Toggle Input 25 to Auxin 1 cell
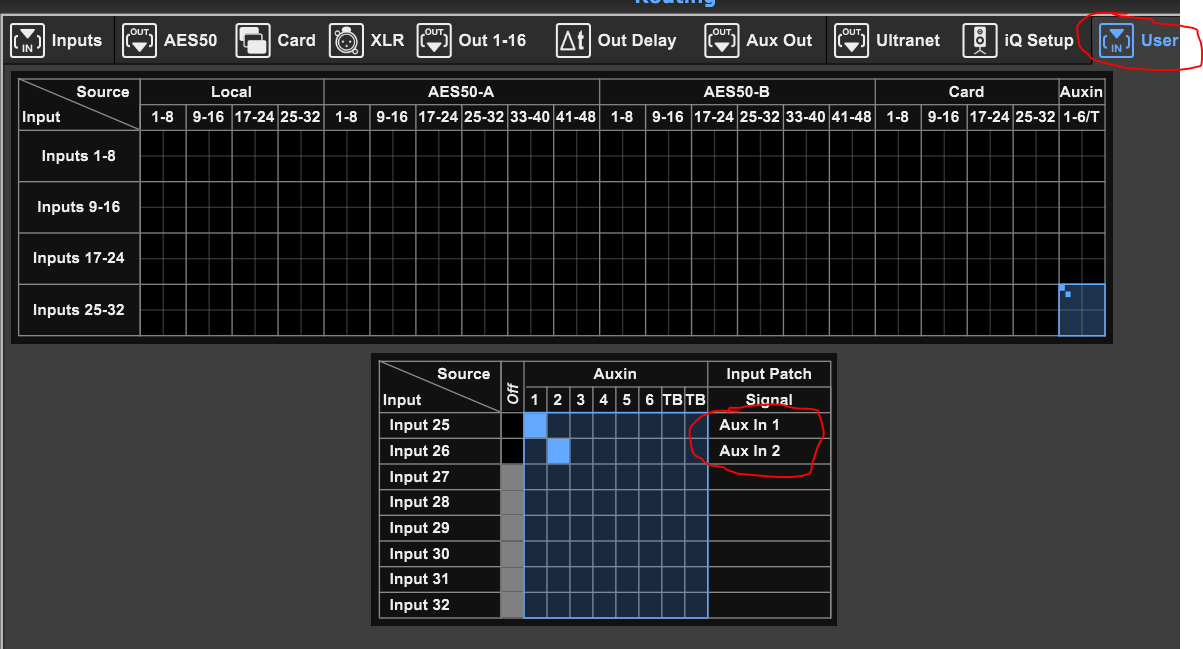This screenshot has height=649, width=1203. pyautogui.click(x=535, y=425)
